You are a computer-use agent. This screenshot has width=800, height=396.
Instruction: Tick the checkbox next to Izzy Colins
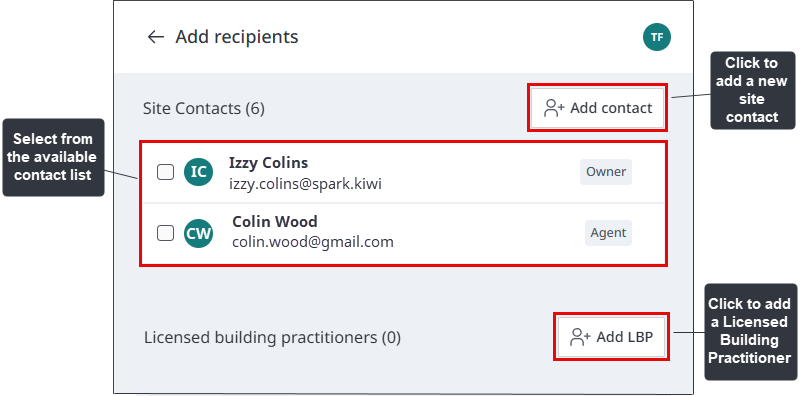(x=165, y=172)
